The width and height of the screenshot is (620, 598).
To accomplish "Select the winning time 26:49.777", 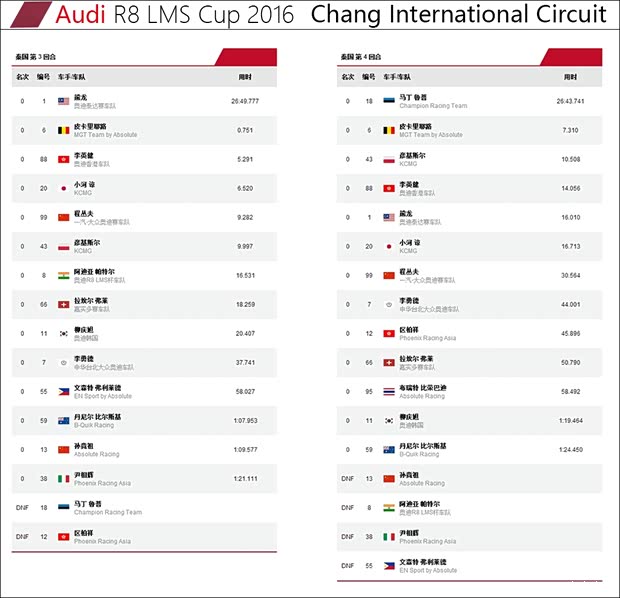I will pos(245,101).
